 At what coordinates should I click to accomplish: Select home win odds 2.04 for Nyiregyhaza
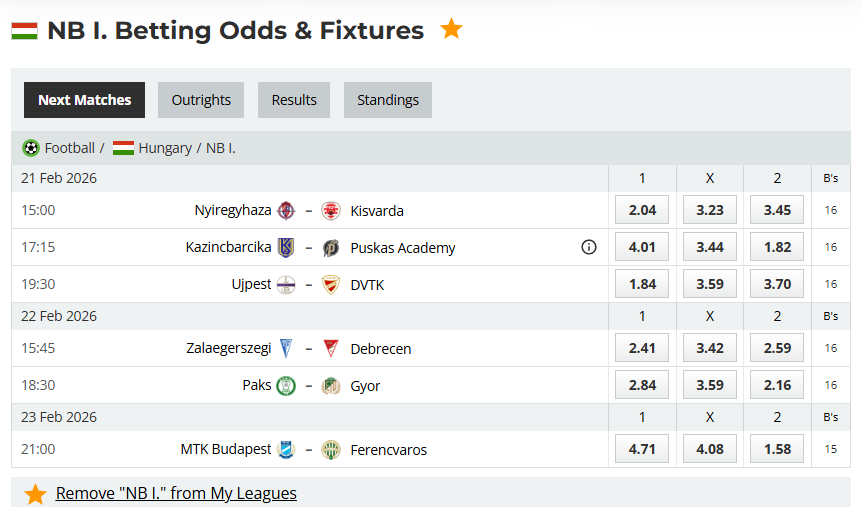(x=642, y=210)
